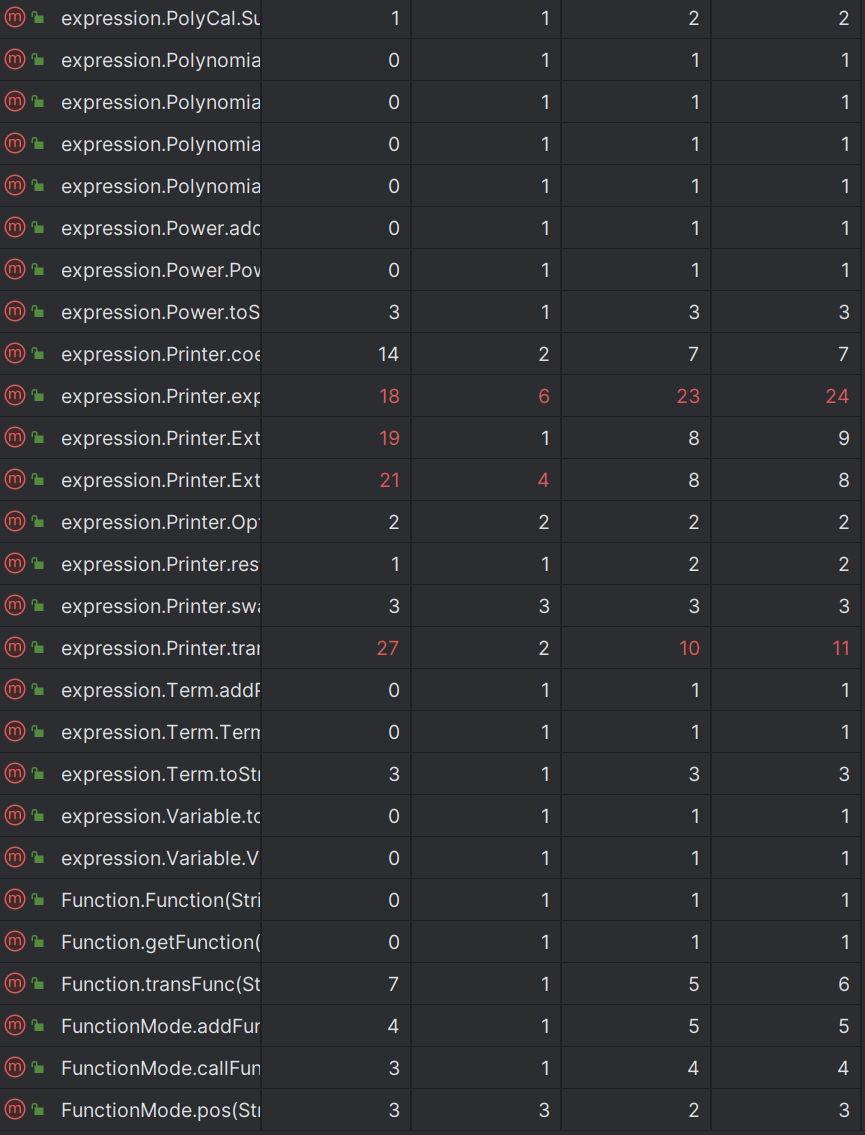Select the FunctionMode.callFun method entry
865x1135 pixels.
(x=432, y=1068)
